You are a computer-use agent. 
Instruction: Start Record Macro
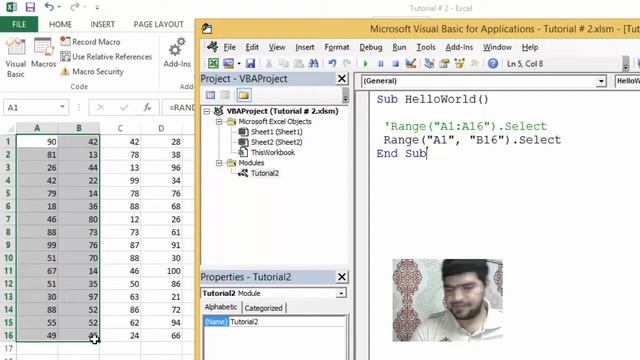[x=90, y=42]
